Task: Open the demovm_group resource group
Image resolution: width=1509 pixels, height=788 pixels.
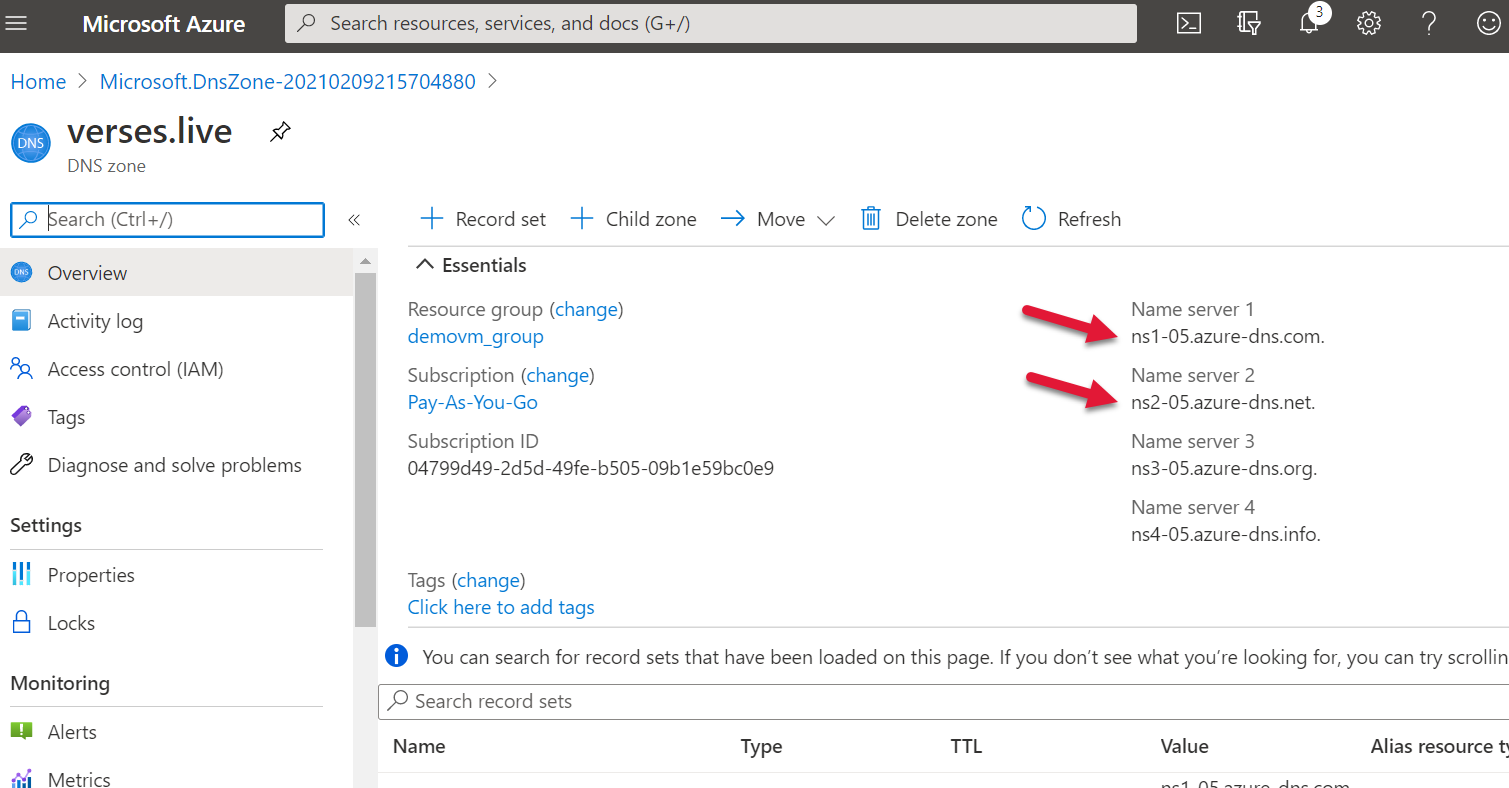Action: click(x=475, y=336)
